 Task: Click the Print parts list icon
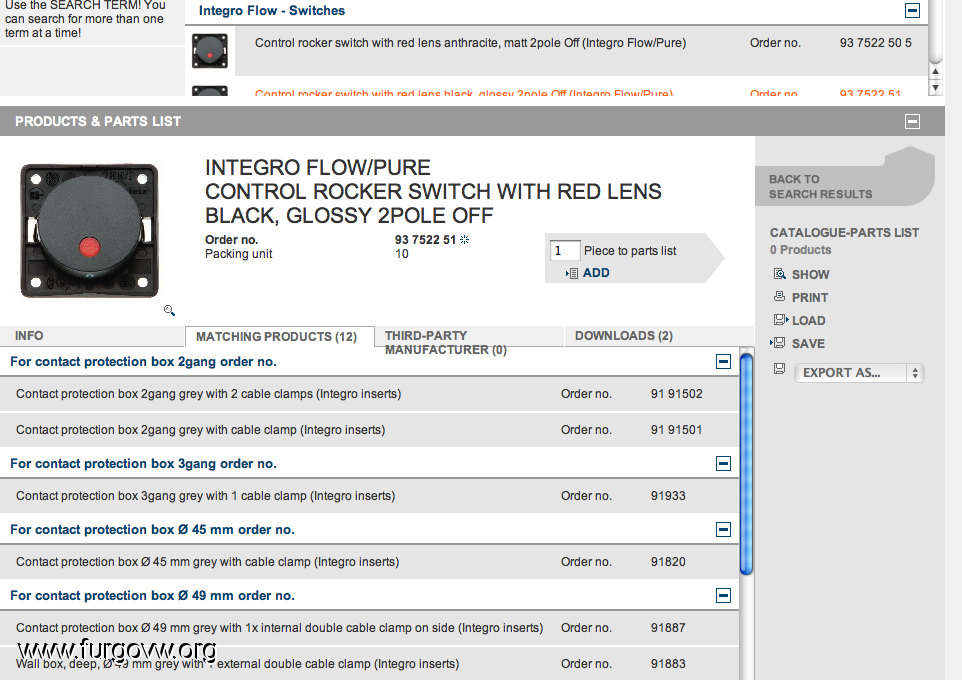[x=779, y=296]
